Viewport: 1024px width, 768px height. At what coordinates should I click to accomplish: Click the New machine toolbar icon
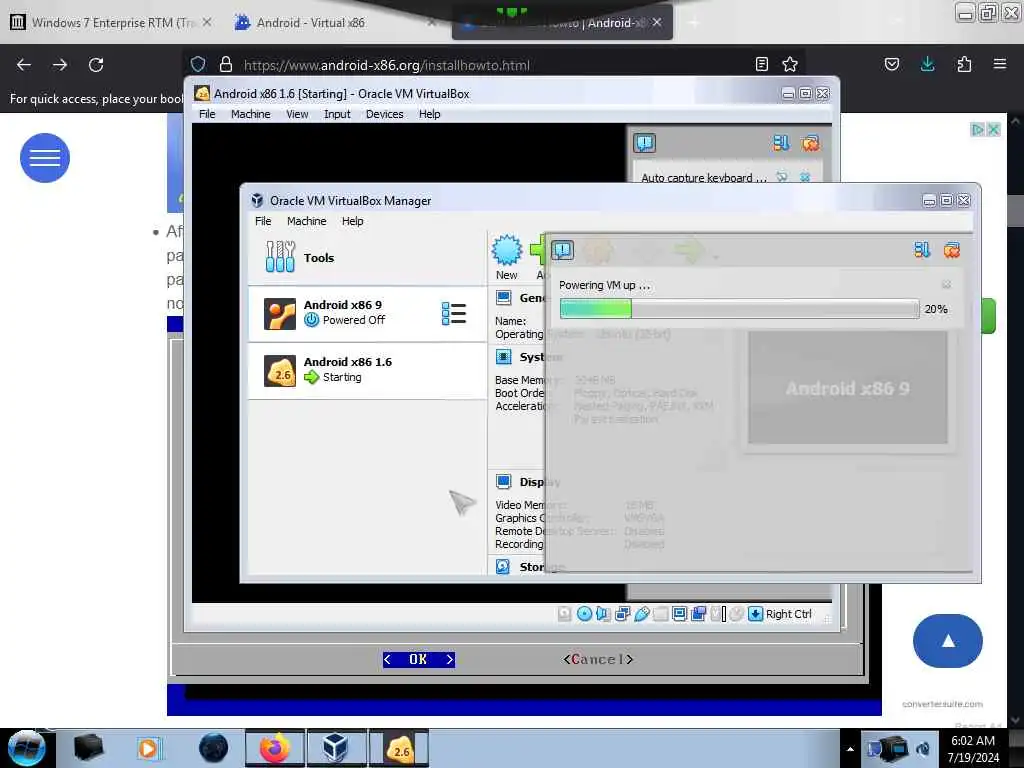tap(507, 257)
